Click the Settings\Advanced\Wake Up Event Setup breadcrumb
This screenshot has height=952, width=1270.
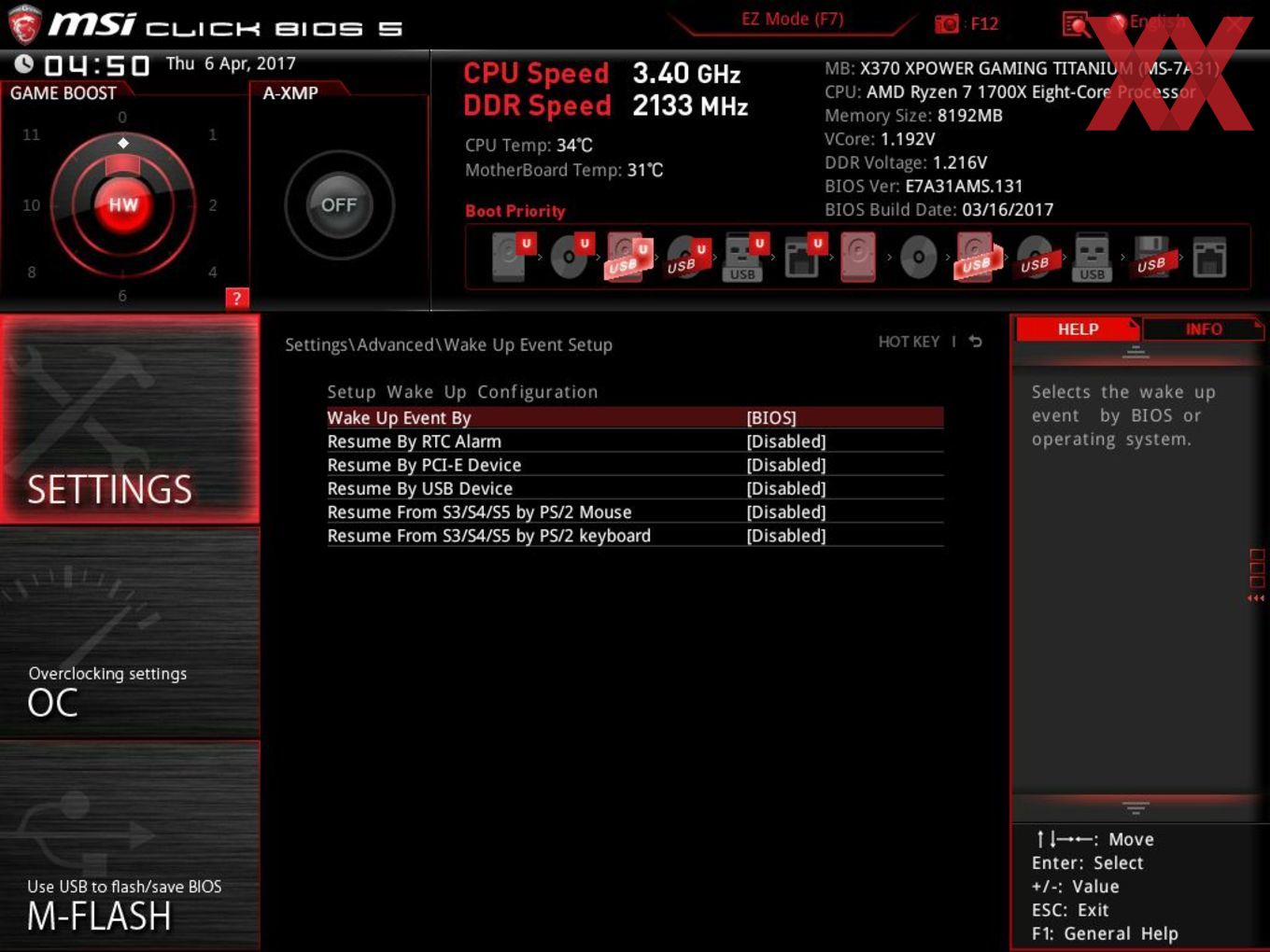click(448, 344)
